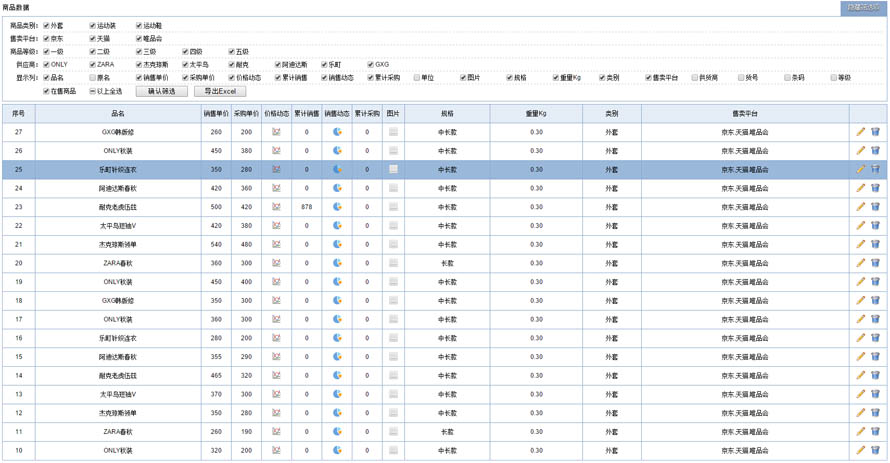Screen dimensions: 890x463
Task: Open image icon for row 22
Action: point(393,226)
